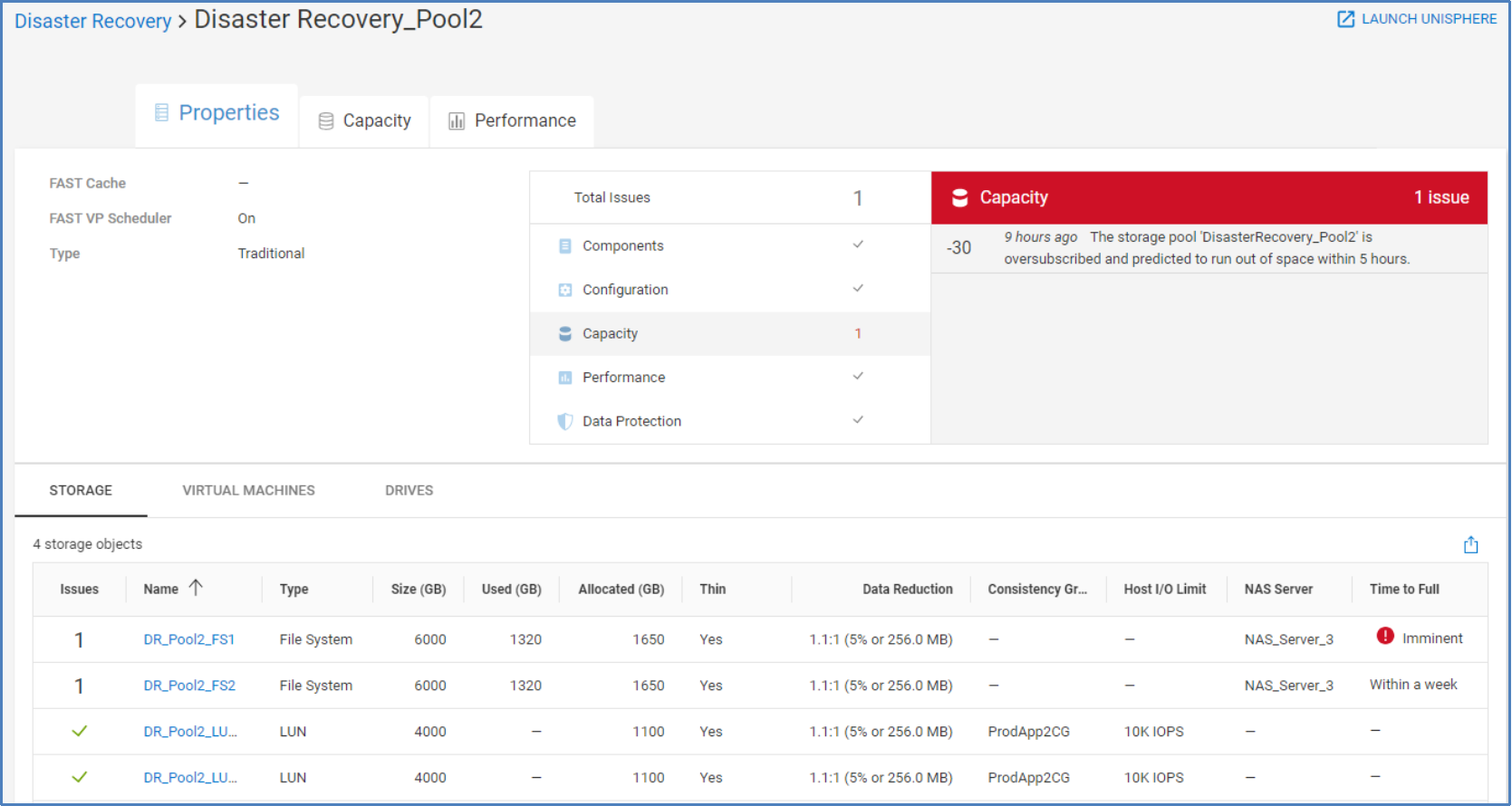The height and width of the screenshot is (806, 1512).
Task: Click the red Capacity issue header
Action: pyautogui.click(x=1209, y=197)
